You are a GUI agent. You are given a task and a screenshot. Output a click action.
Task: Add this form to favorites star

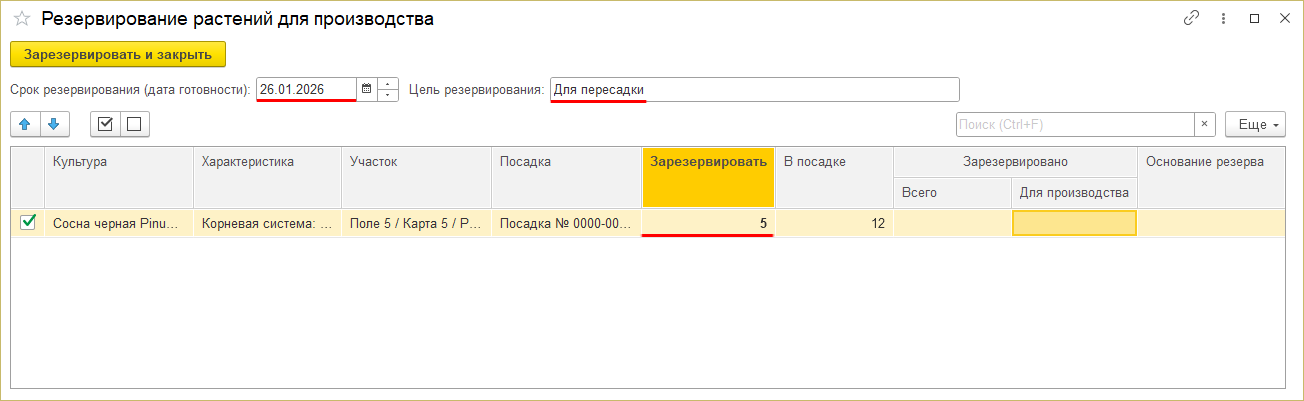21,19
